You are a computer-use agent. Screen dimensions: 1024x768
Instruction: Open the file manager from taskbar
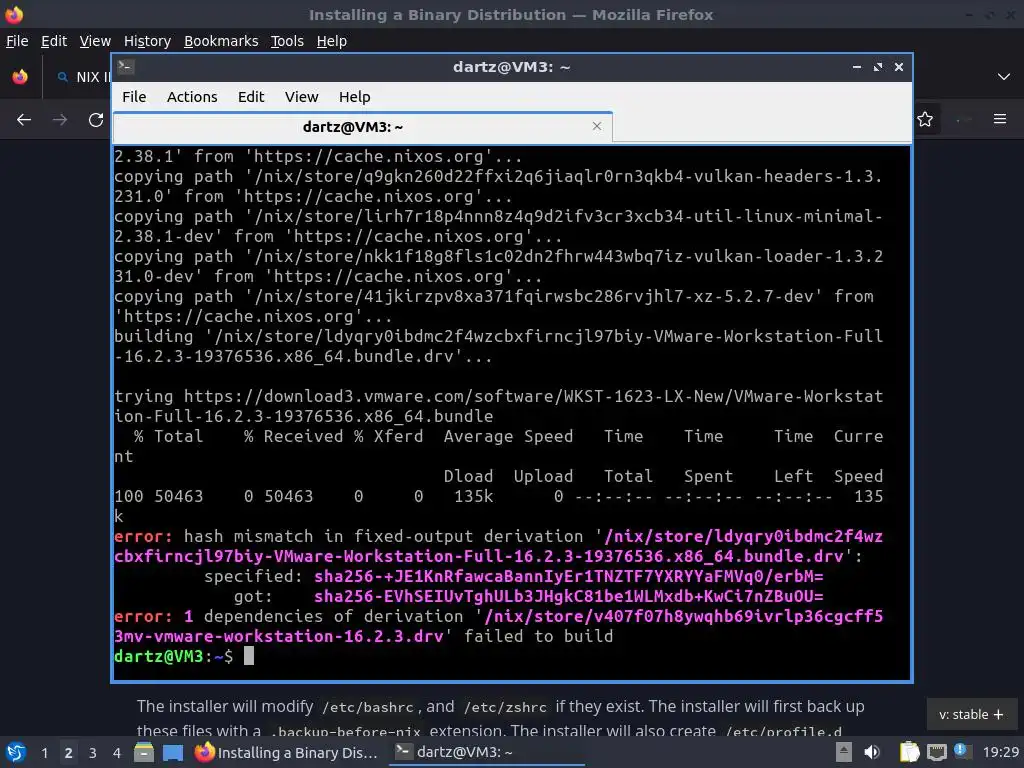[x=144, y=752]
